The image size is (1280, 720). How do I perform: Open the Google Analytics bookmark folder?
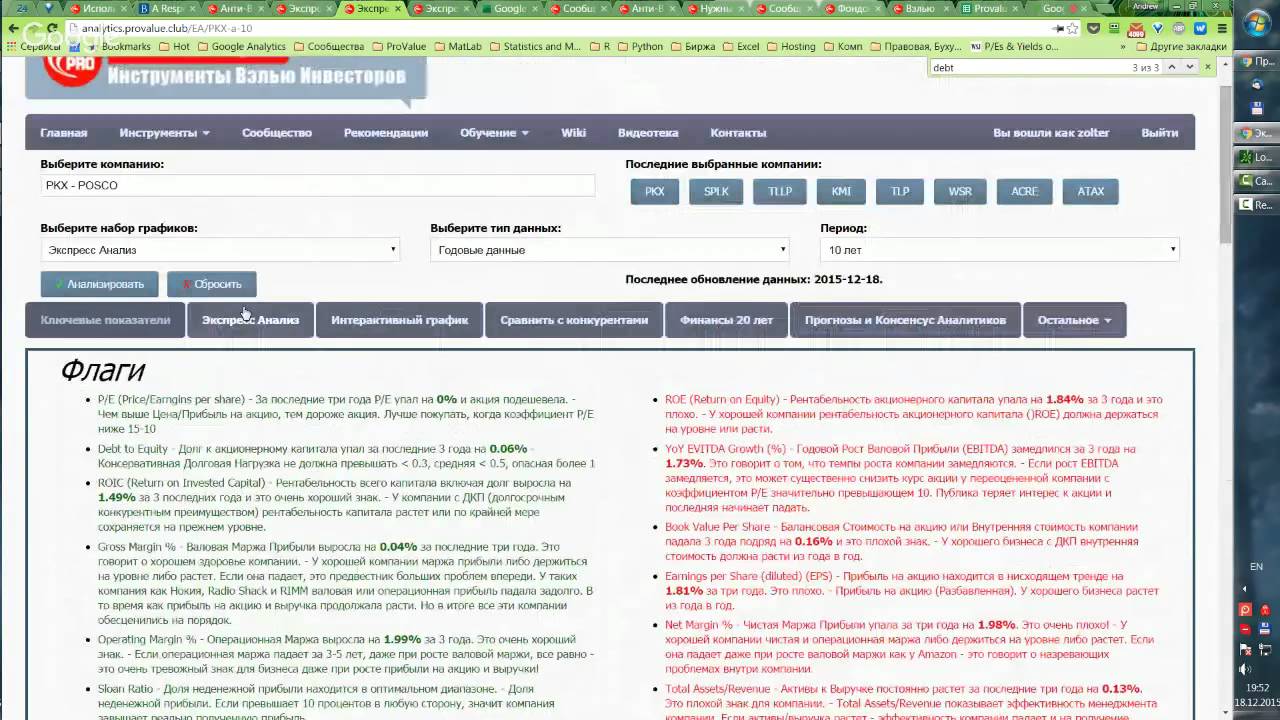(x=241, y=46)
